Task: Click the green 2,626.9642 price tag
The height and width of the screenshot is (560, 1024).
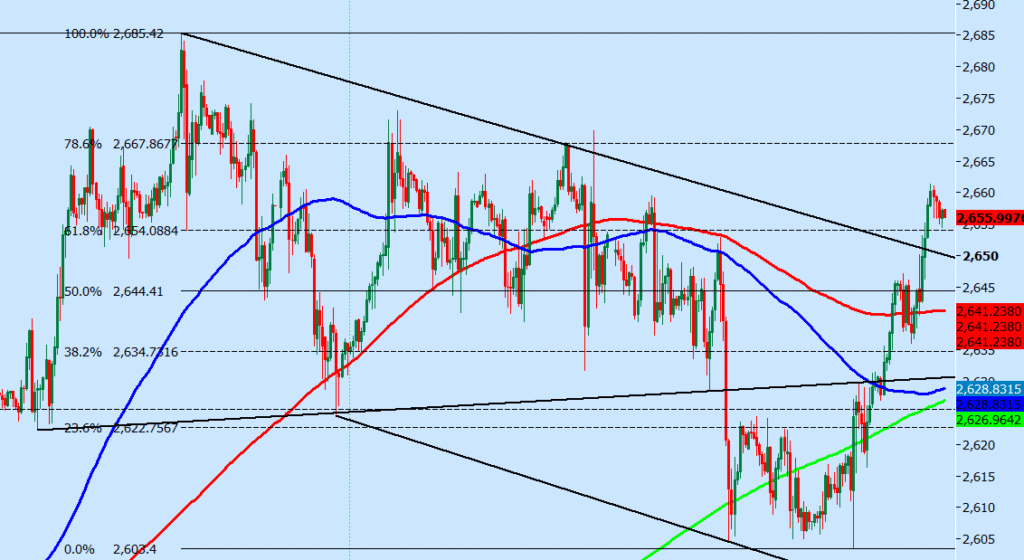Action: point(988,421)
